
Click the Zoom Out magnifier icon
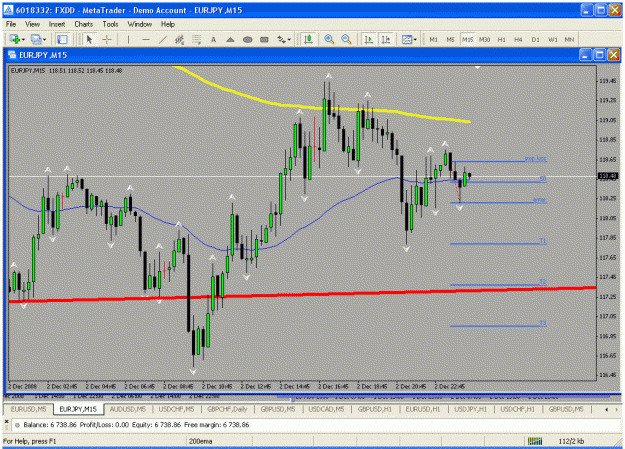click(346, 39)
